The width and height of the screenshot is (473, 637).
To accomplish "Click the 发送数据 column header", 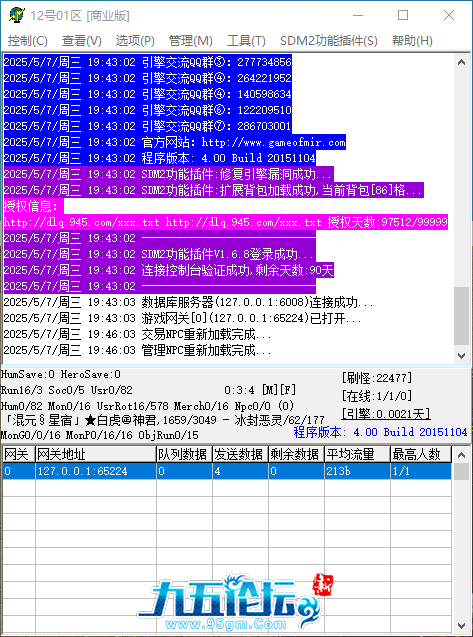I will [241, 454].
